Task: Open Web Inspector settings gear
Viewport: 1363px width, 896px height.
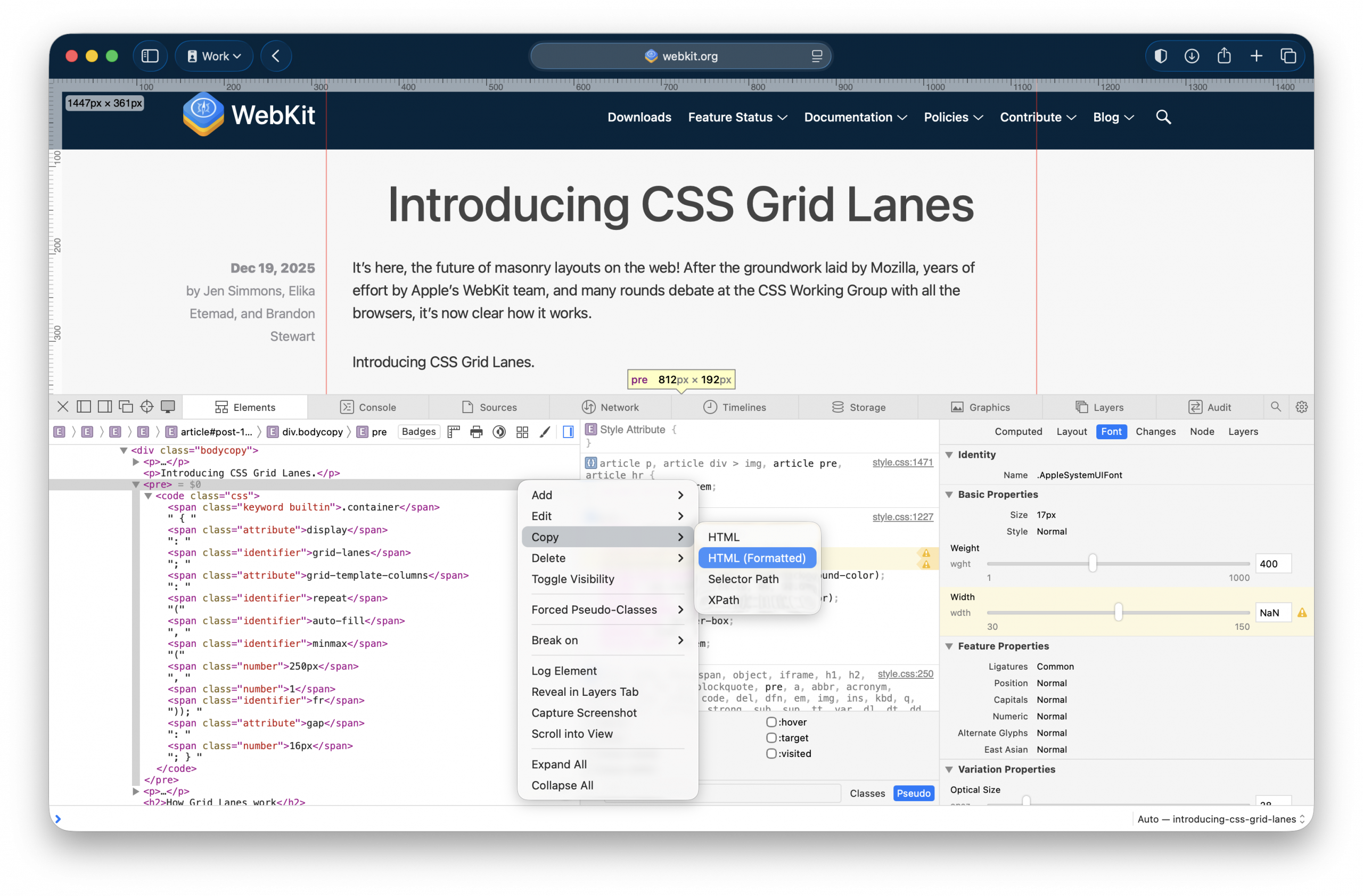Action: 1301,407
